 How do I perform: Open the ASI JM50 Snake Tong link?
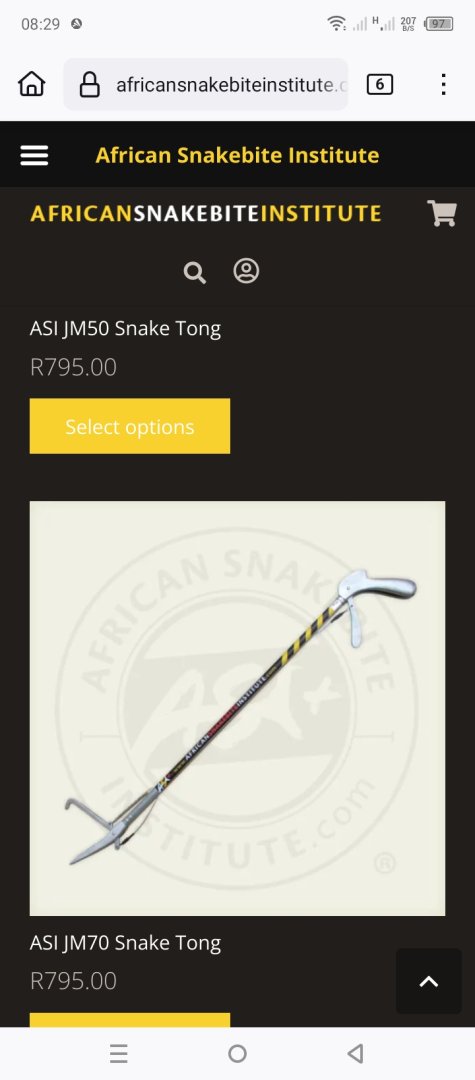(x=125, y=329)
